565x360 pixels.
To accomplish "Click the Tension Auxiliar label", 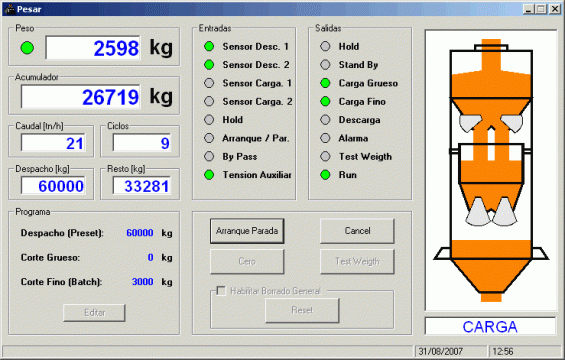I will [257, 175].
